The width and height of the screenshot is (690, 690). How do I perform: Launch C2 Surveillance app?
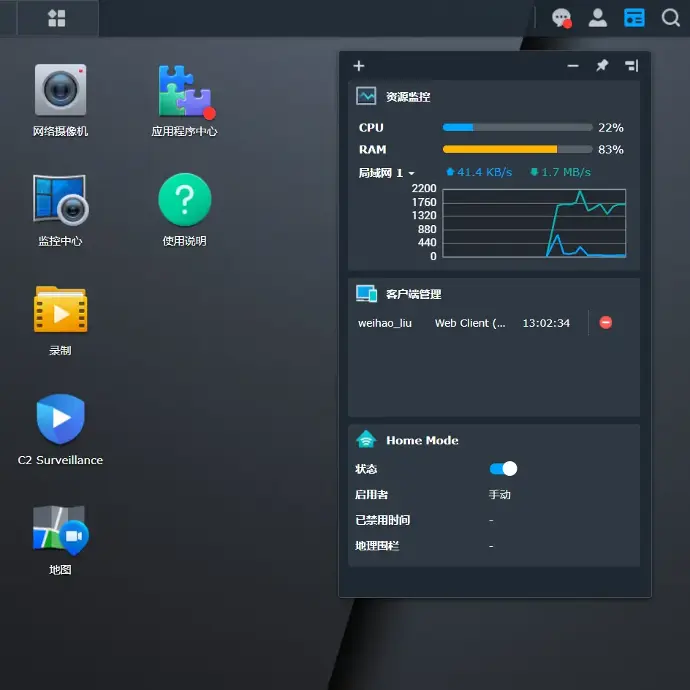(60, 420)
